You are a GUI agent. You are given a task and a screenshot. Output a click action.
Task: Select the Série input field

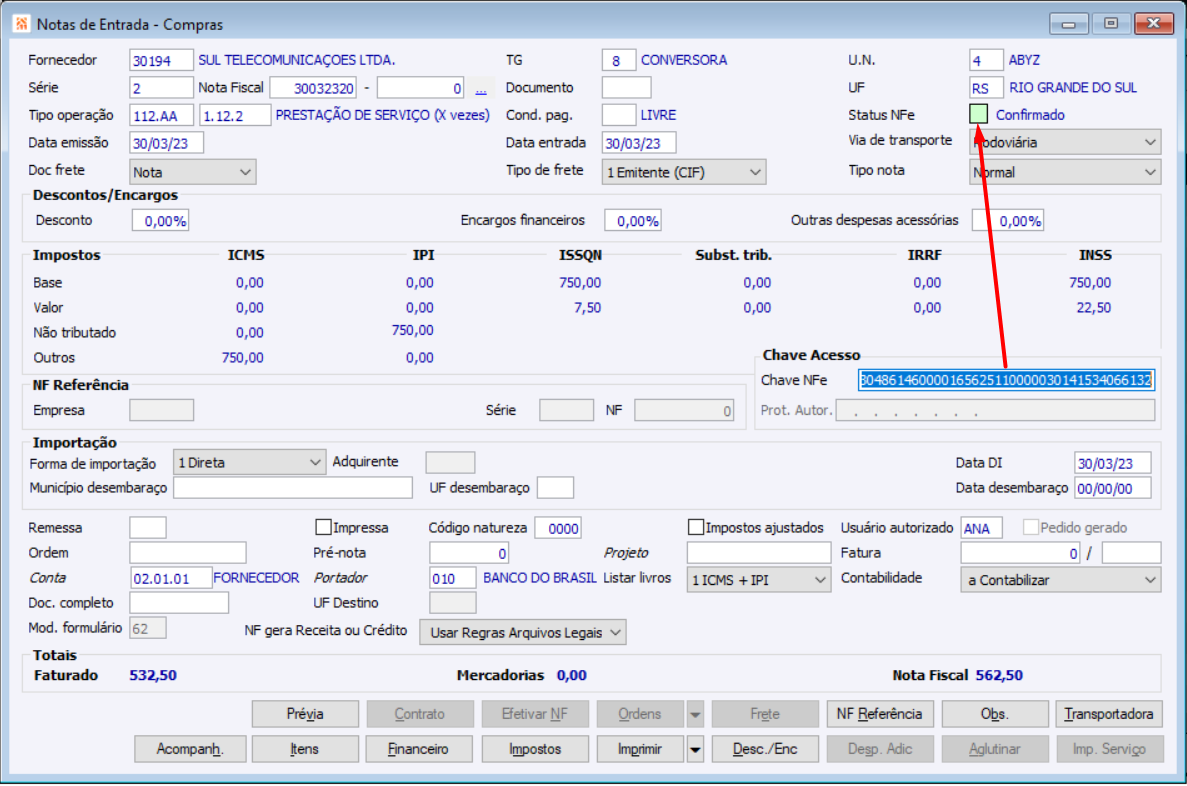160,88
